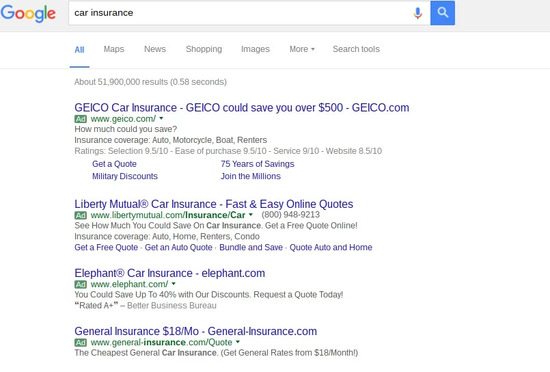550x372 pixels.
Task: Click the Google logo
Action: coord(28,13)
